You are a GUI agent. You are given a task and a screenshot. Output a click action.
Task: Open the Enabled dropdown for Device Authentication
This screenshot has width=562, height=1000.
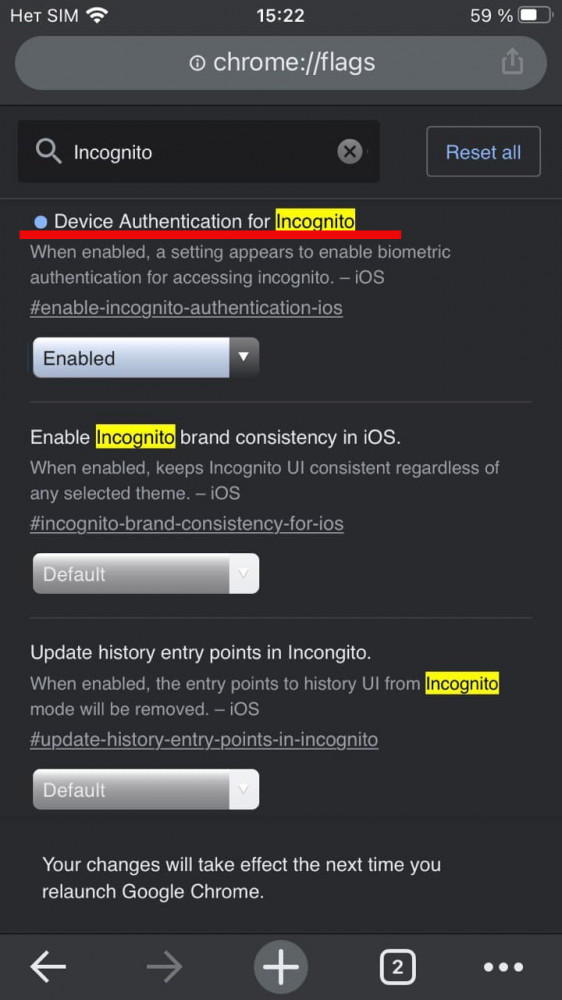coord(146,358)
